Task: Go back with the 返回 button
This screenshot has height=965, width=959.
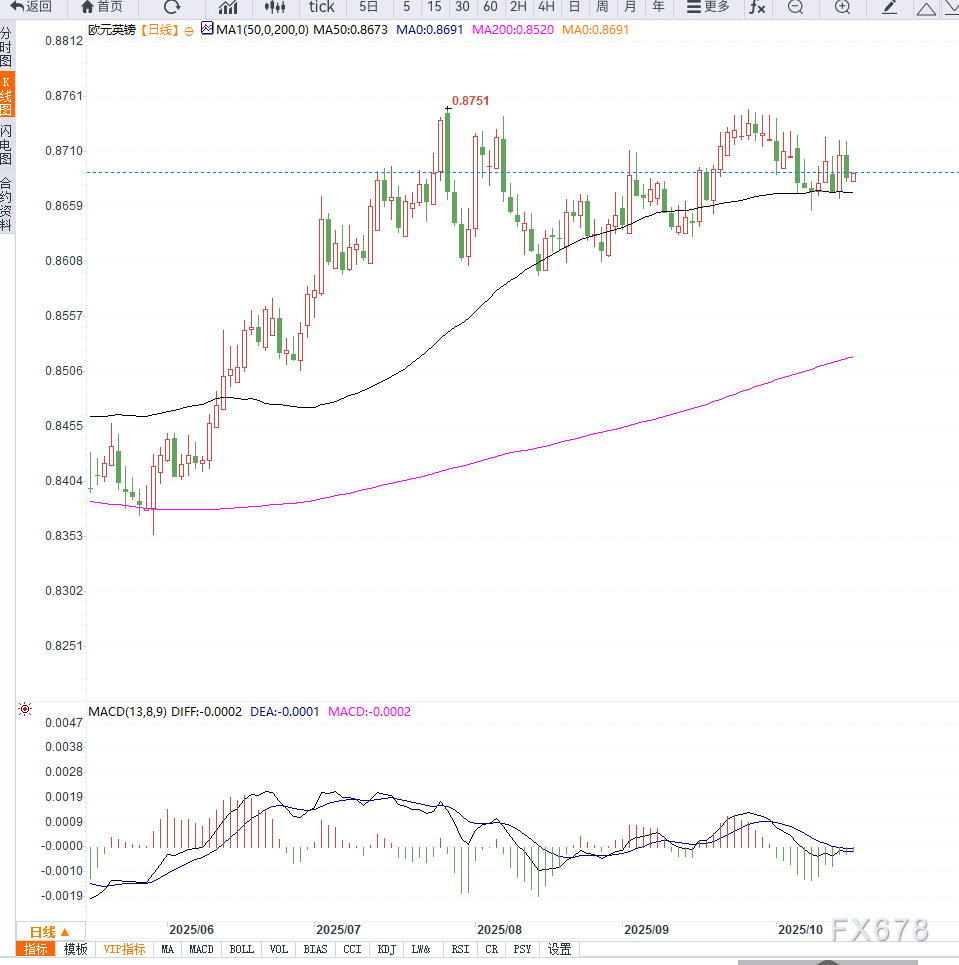Action: [31, 7]
